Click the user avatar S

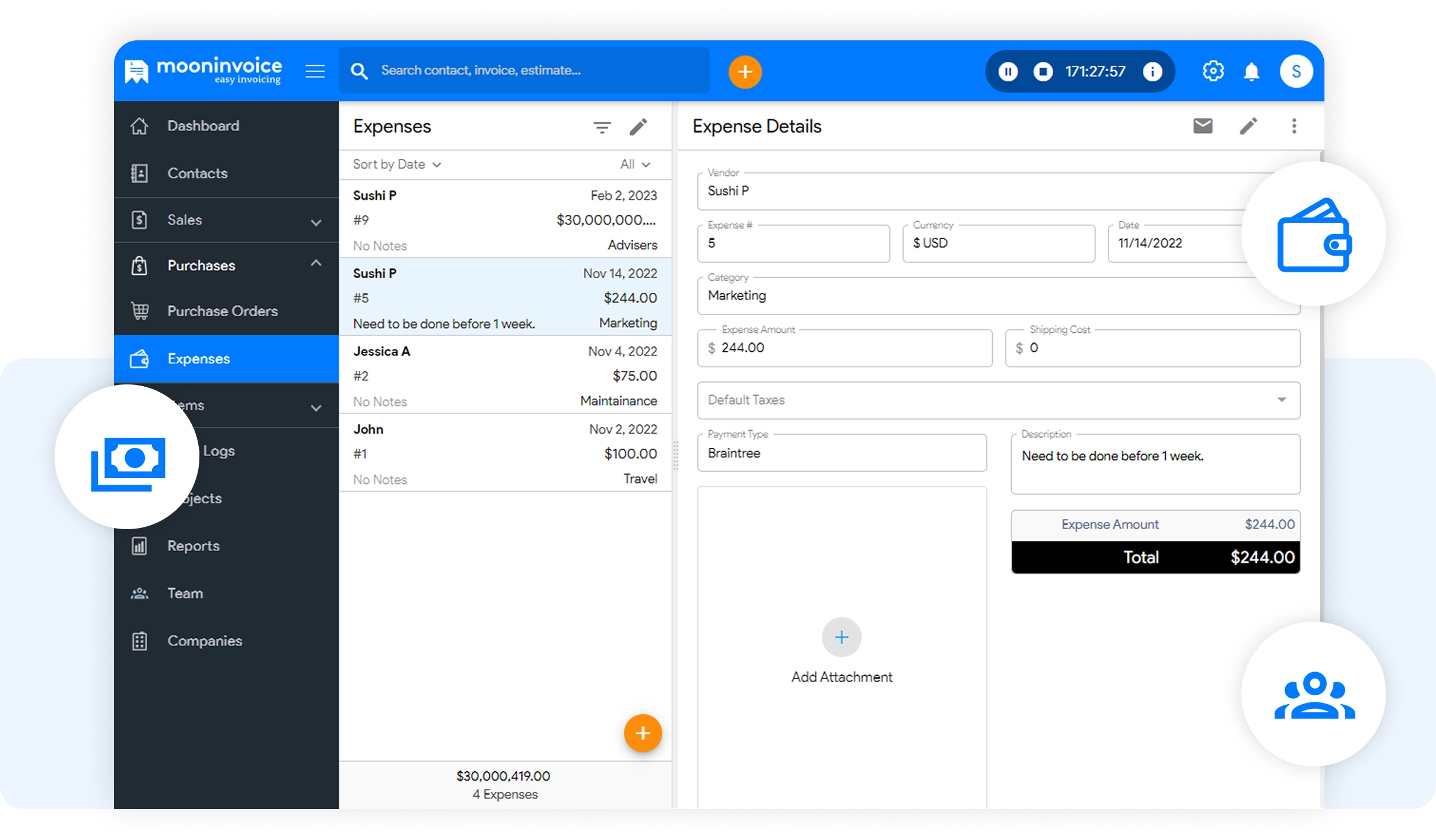[x=1296, y=72]
